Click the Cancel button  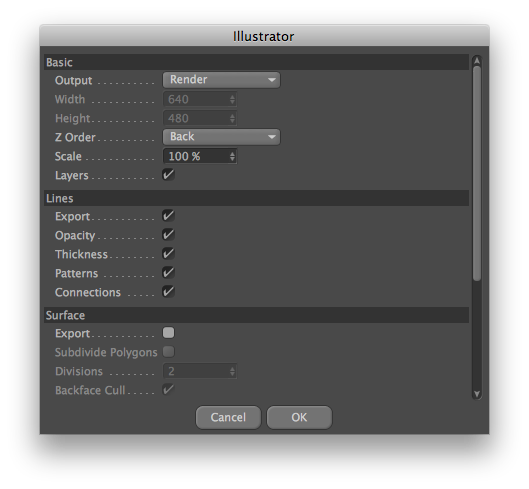coord(228,417)
